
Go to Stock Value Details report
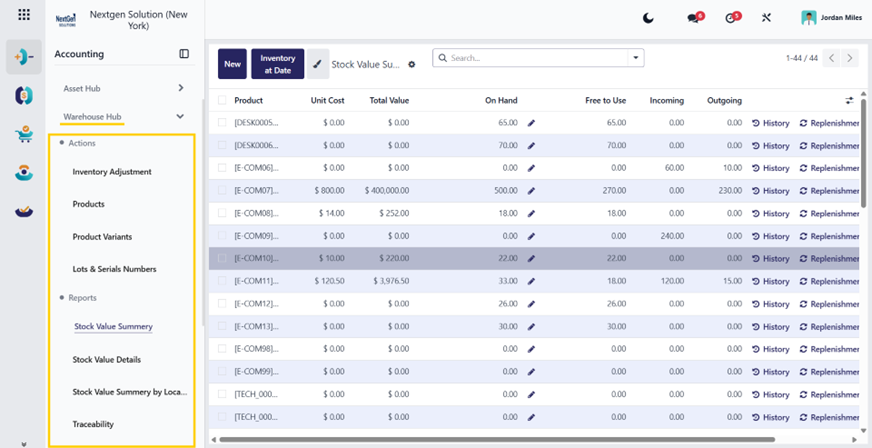[x=107, y=360]
